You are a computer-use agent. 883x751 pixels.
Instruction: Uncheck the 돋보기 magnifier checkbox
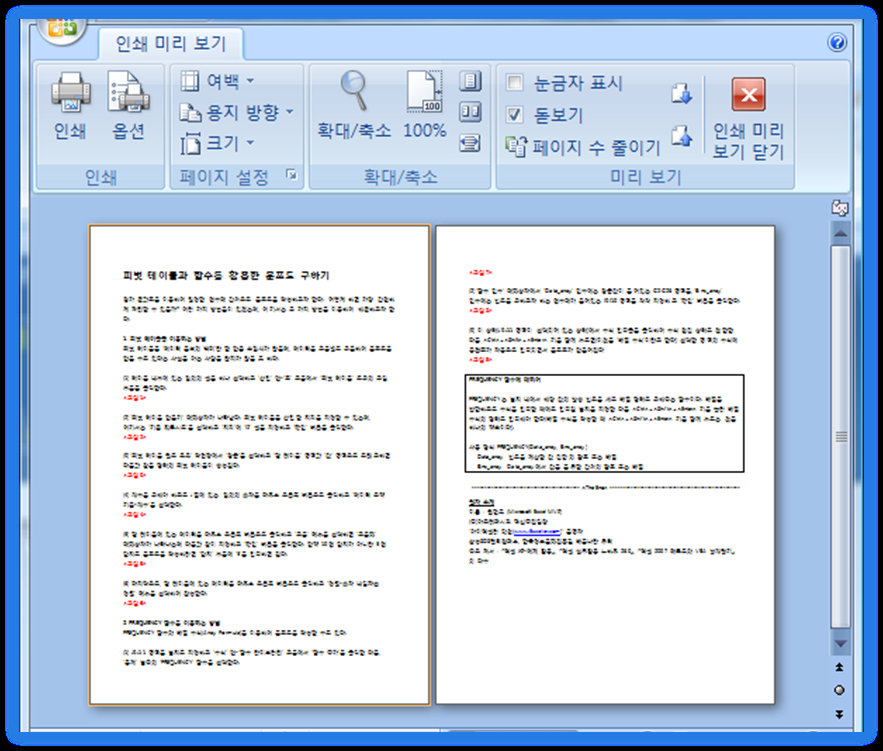(x=514, y=115)
